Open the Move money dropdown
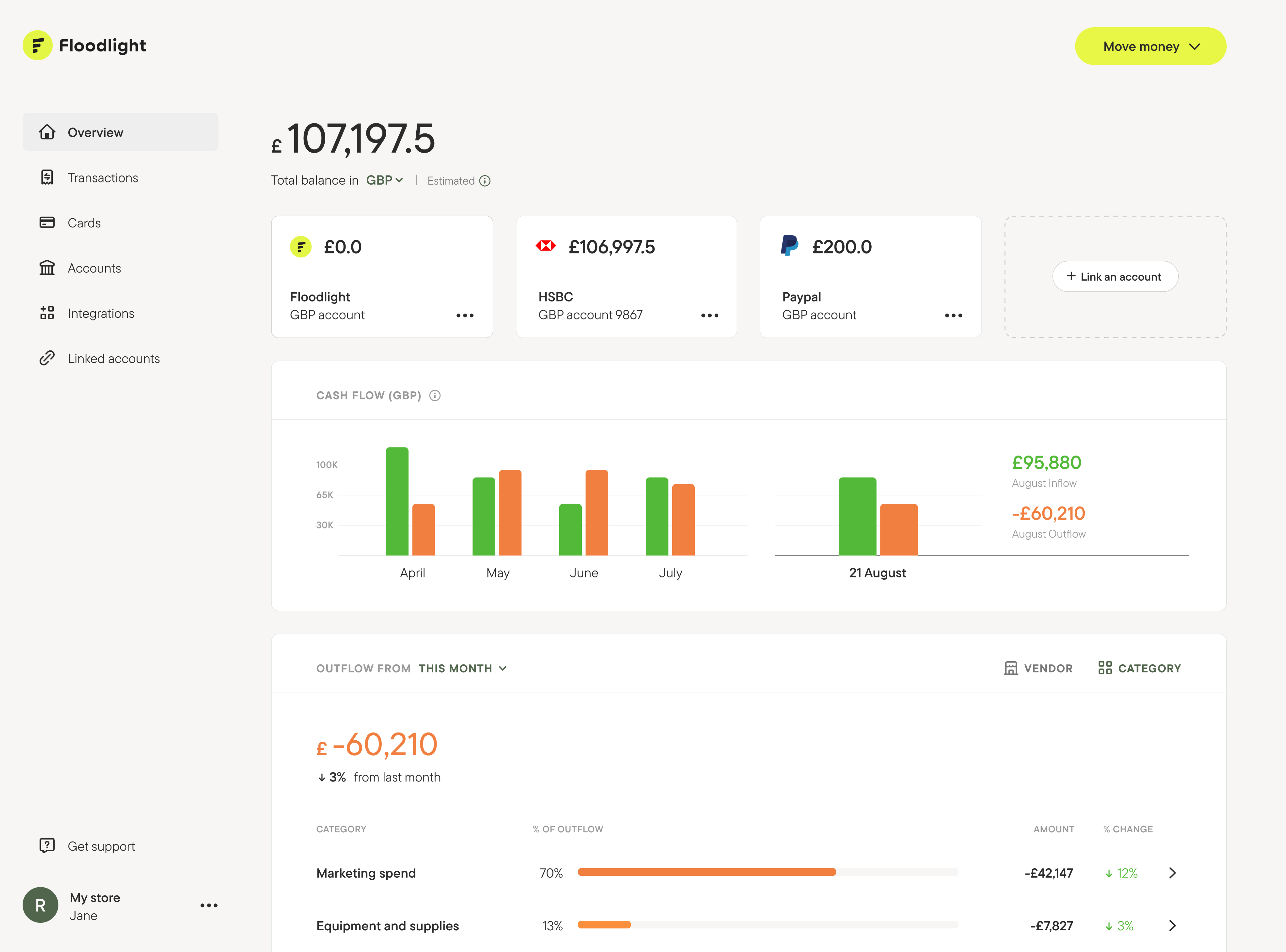 tap(1151, 46)
